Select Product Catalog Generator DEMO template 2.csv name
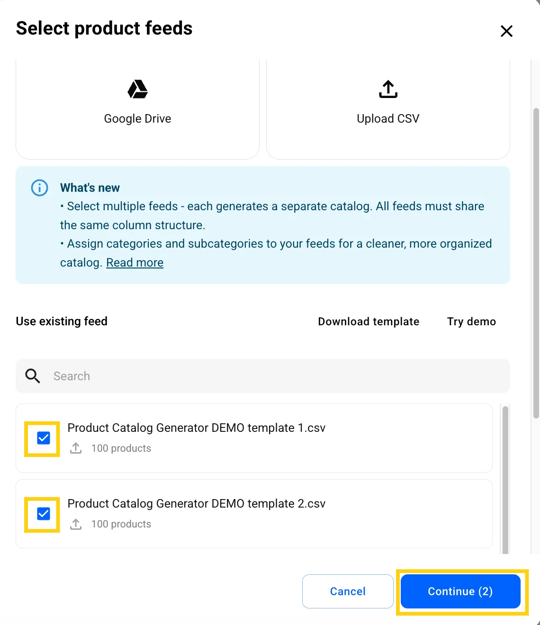540x625 pixels. pyautogui.click(x=196, y=503)
